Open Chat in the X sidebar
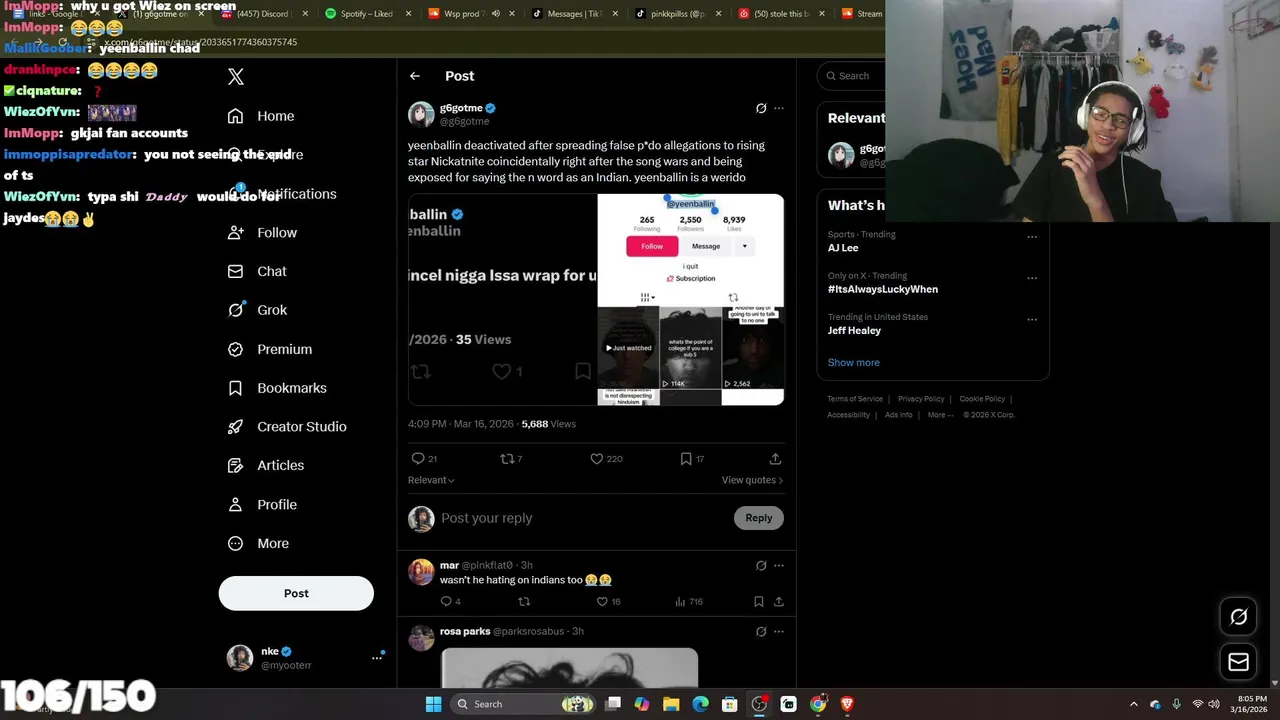Image resolution: width=1280 pixels, height=720 pixels. [257, 271]
